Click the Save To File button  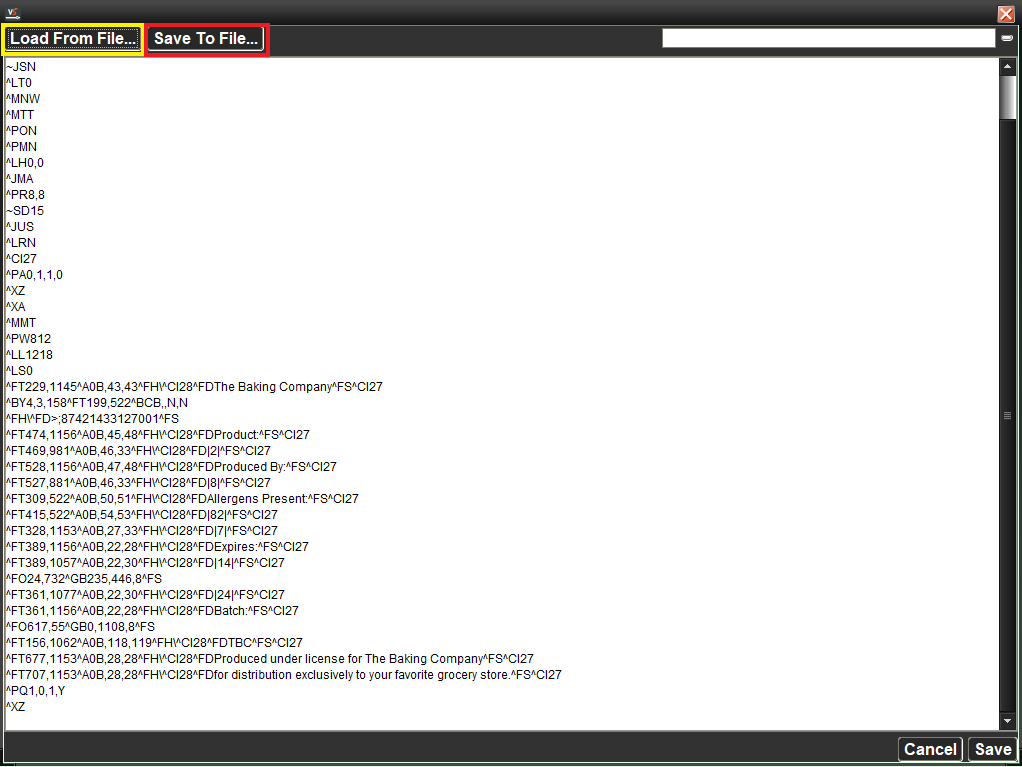pyautogui.click(x=206, y=39)
